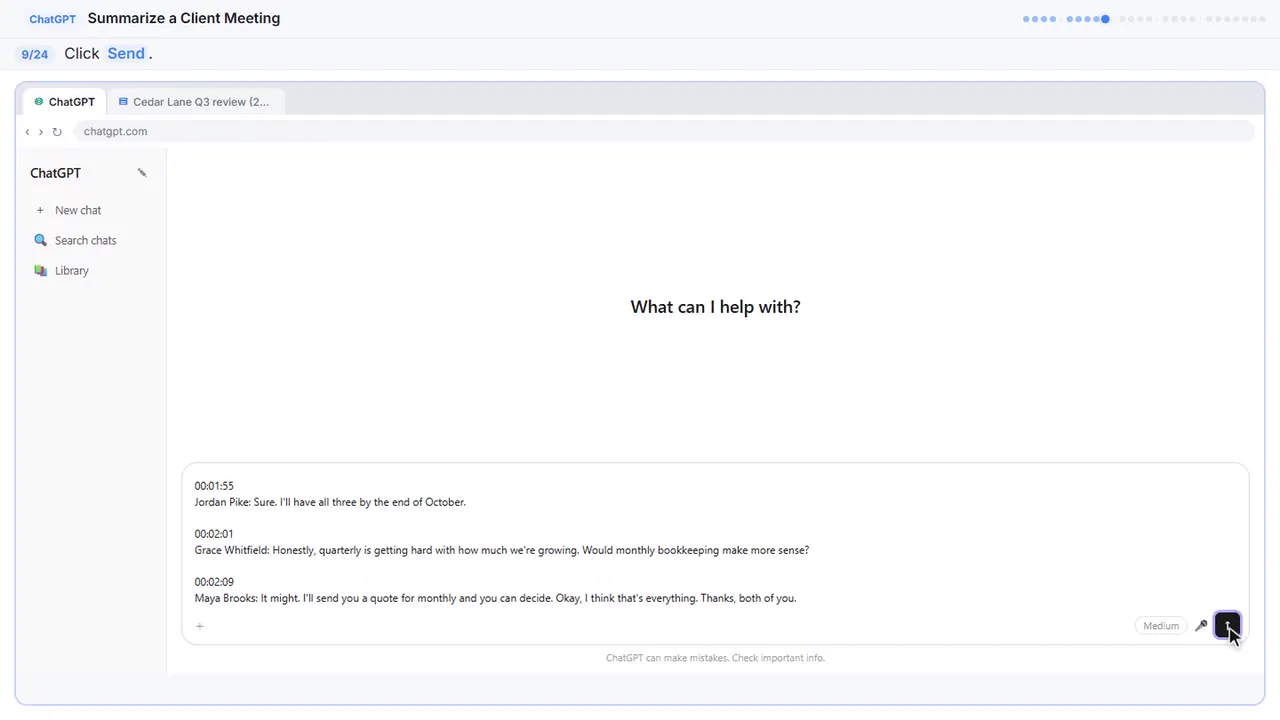Open the Cedar Lane Q3 review tab
The width and height of the screenshot is (1280, 720).
(194, 102)
